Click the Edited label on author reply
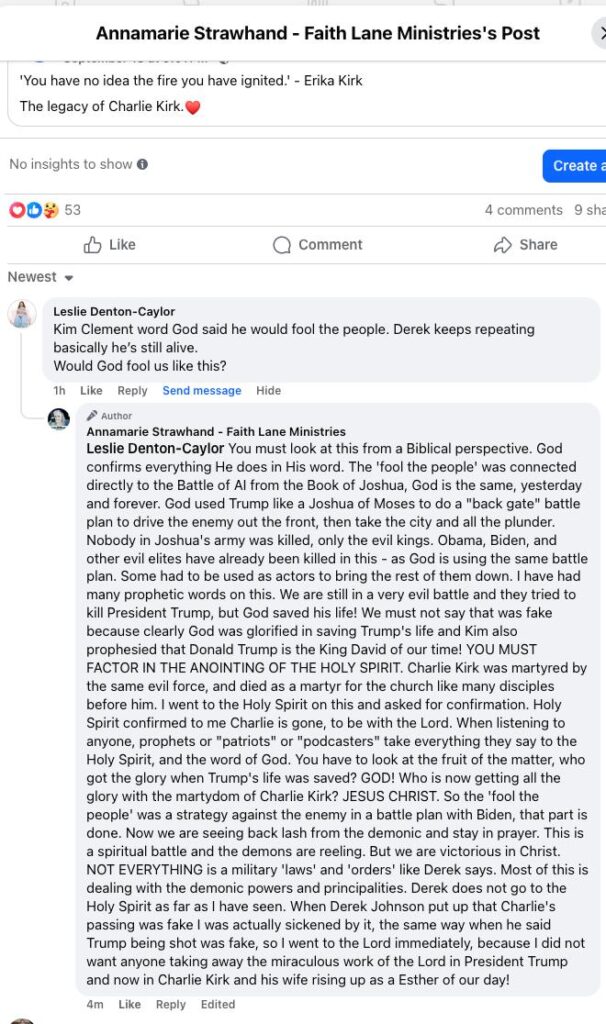The width and height of the screenshot is (606, 1024). point(218,1004)
